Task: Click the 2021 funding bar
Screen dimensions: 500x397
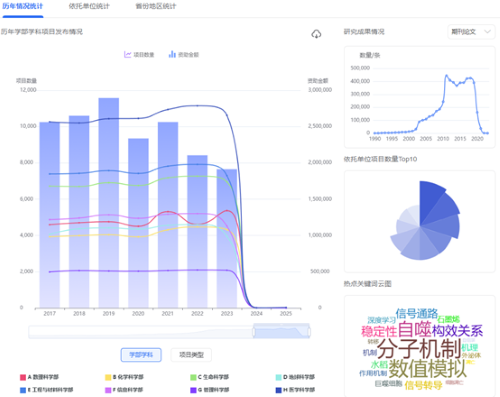Action: pyautogui.click(x=168, y=215)
